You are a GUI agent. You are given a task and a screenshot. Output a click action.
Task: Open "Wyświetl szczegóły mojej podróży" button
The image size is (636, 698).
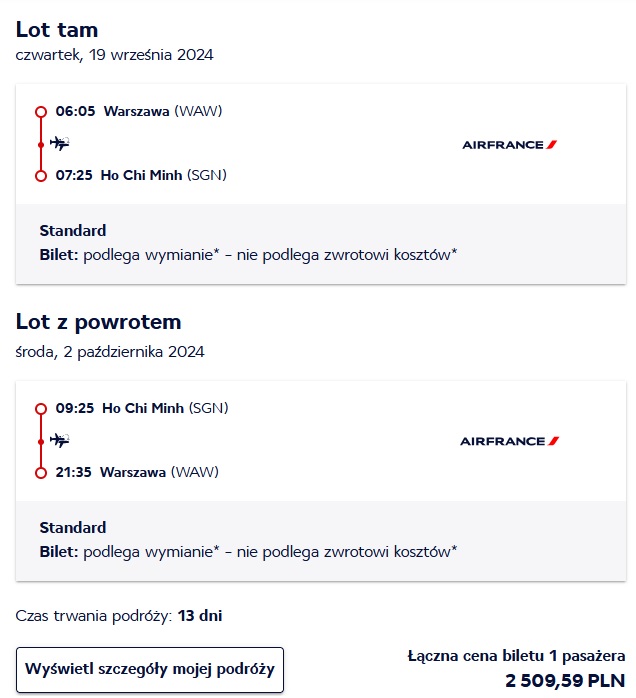tap(150, 669)
